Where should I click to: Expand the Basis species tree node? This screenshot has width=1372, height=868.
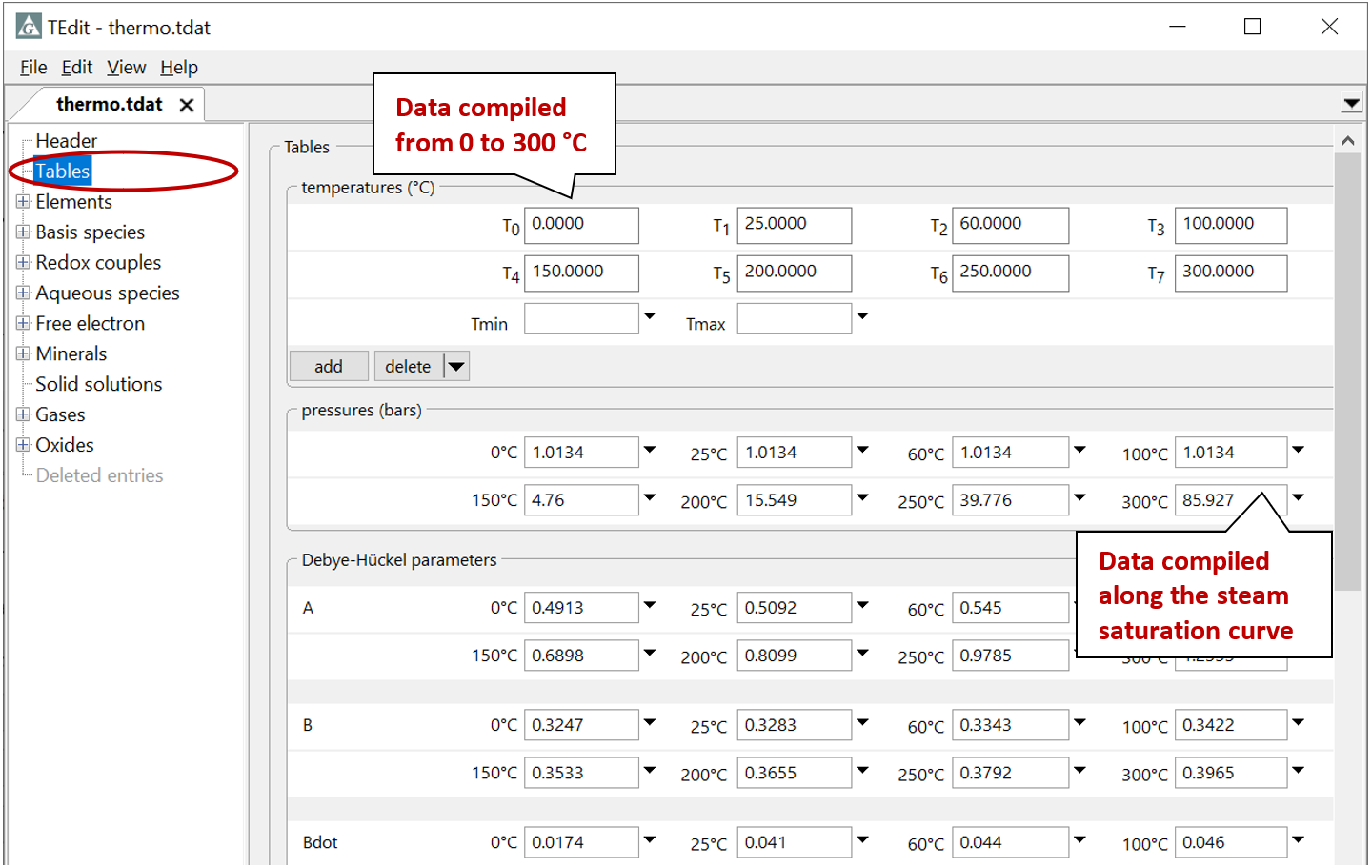[23, 232]
